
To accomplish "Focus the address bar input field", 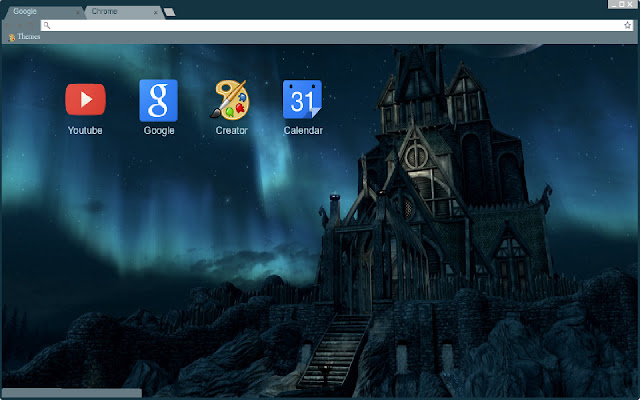I will (337, 25).
